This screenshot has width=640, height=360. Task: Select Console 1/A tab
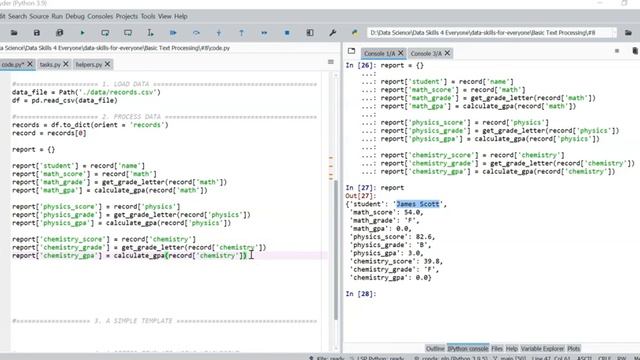coord(379,53)
